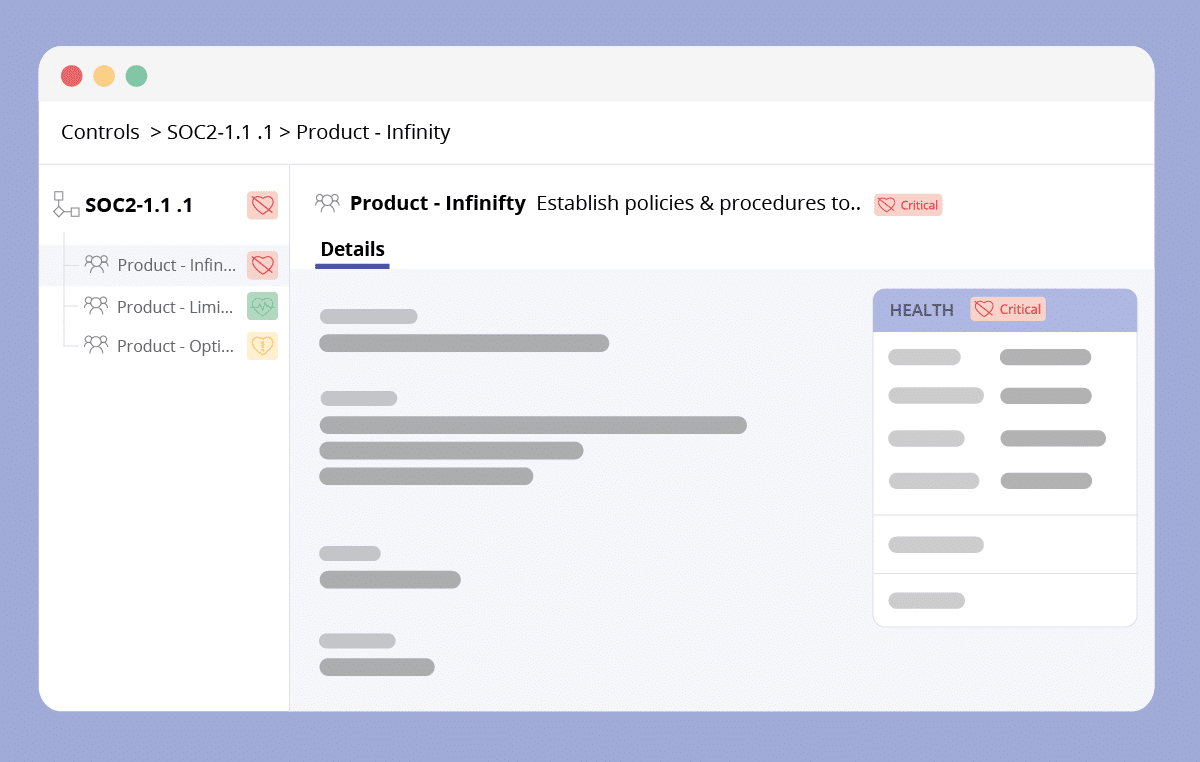Click the Critical badge in the HEALTH panel header

[1007, 309]
